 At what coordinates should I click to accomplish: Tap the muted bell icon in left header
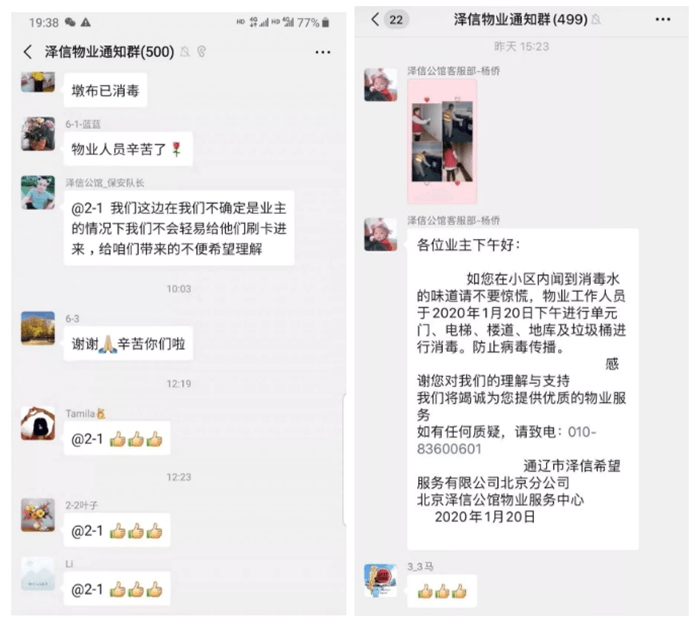(x=185, y=52)
